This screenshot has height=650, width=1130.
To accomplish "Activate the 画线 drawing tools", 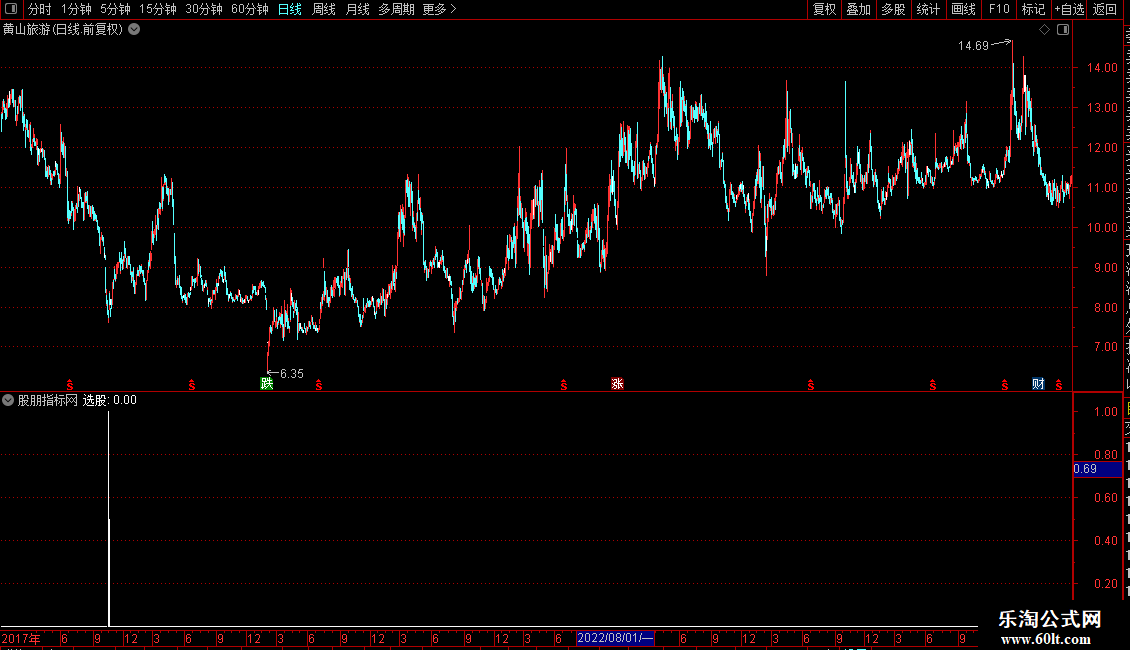I will coord(964,9).
